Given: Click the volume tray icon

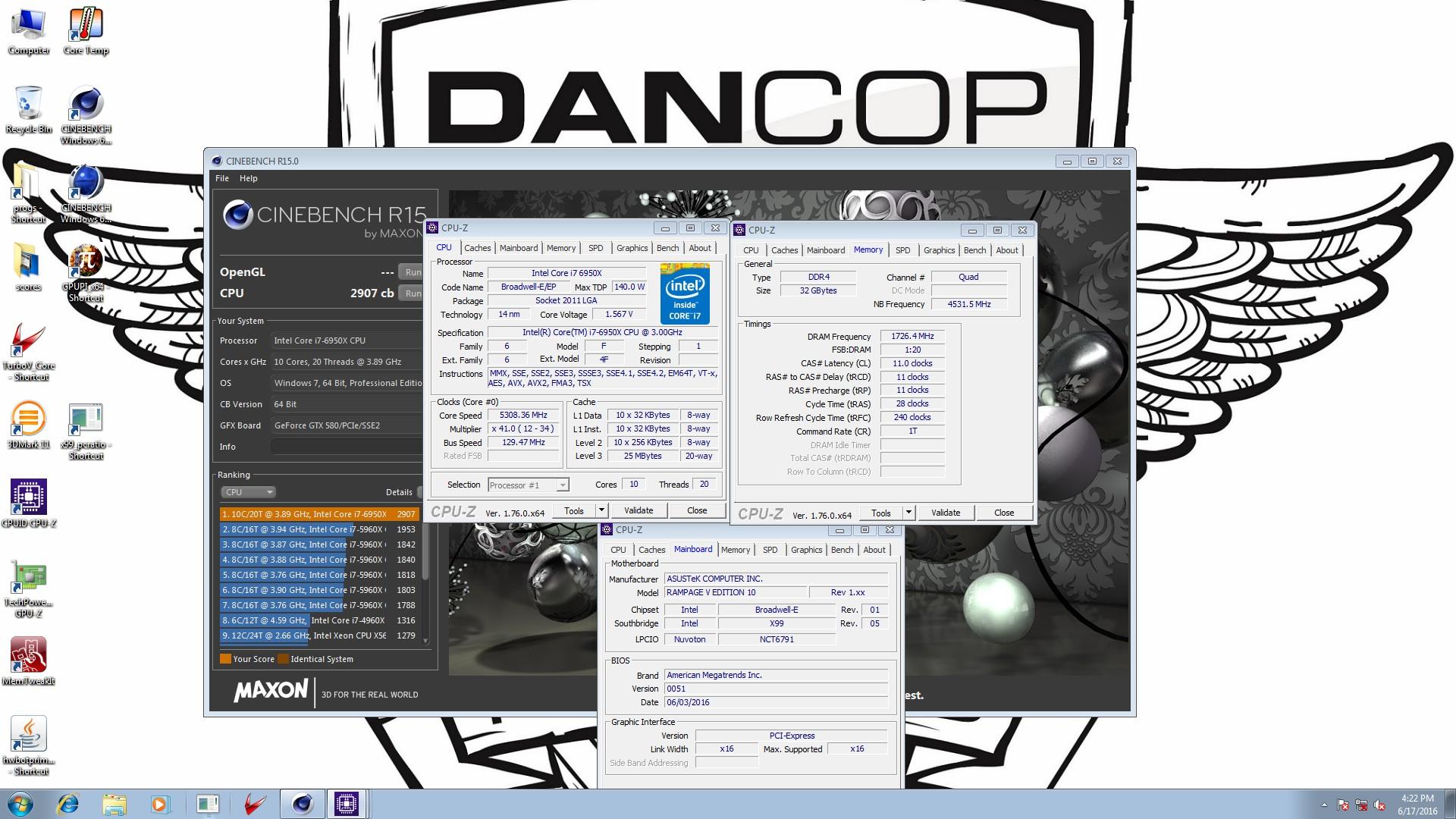Looking at the screenshot, I should [x=1379, y=805].
